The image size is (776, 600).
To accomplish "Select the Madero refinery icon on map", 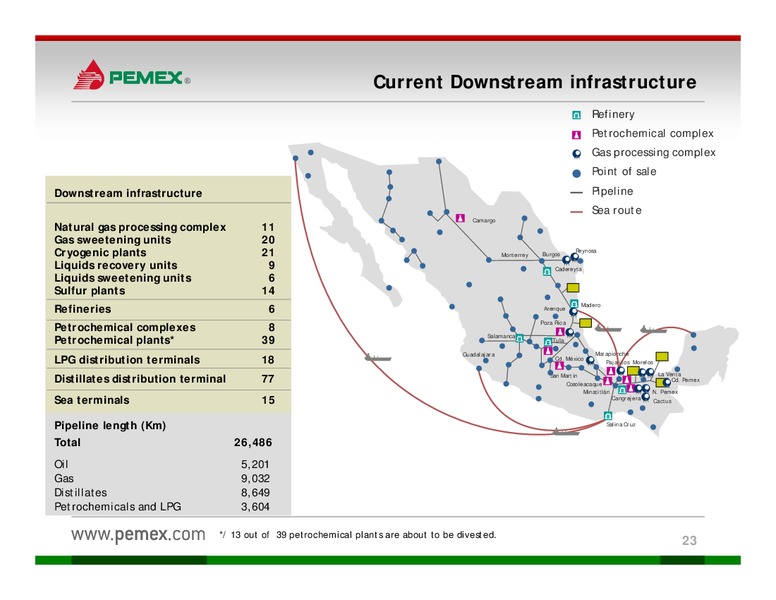I will (574, 303).
